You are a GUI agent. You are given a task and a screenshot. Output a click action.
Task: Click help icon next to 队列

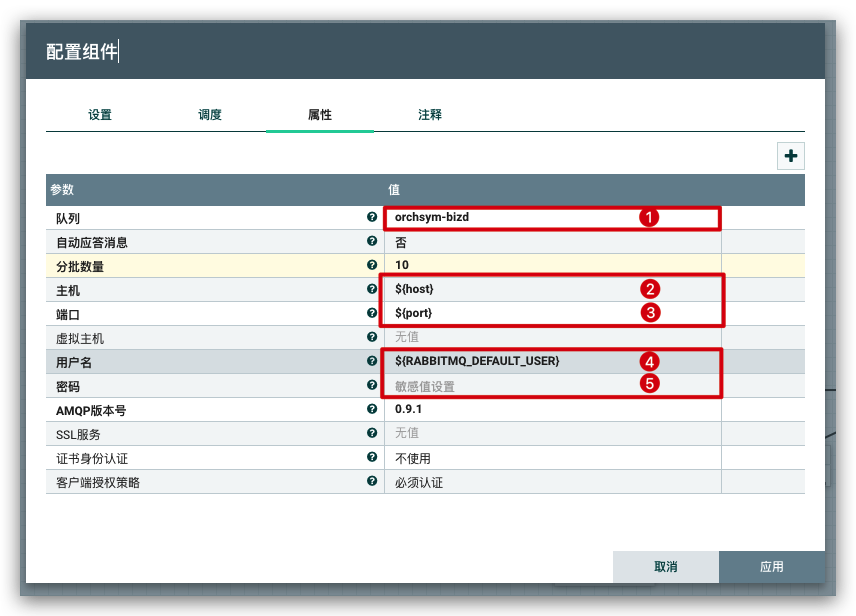[372, 217]
